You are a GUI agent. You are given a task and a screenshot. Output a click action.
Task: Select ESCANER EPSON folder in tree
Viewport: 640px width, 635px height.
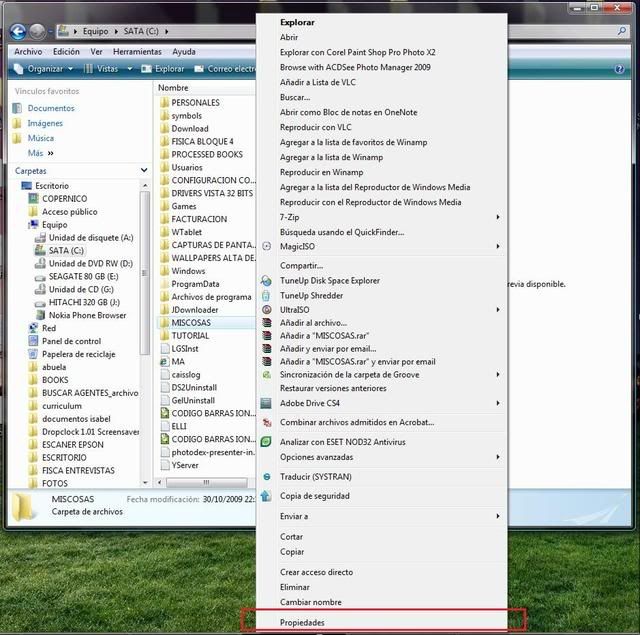73,444
